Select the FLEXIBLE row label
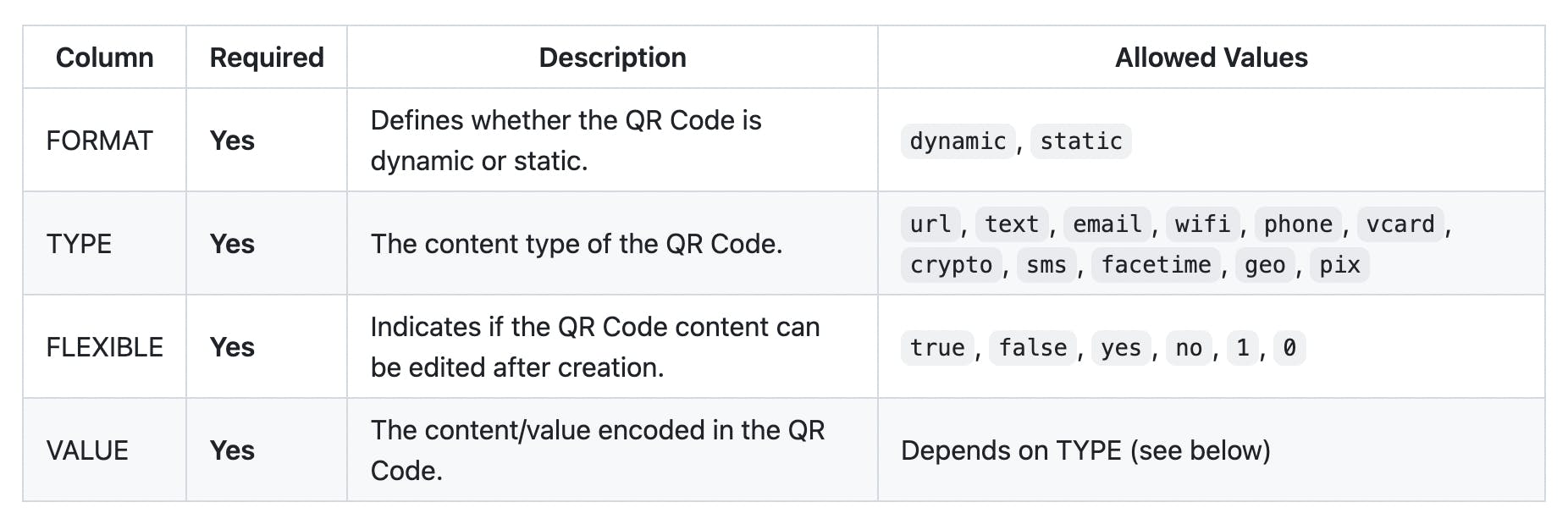1568x530 pixels. 104,347
